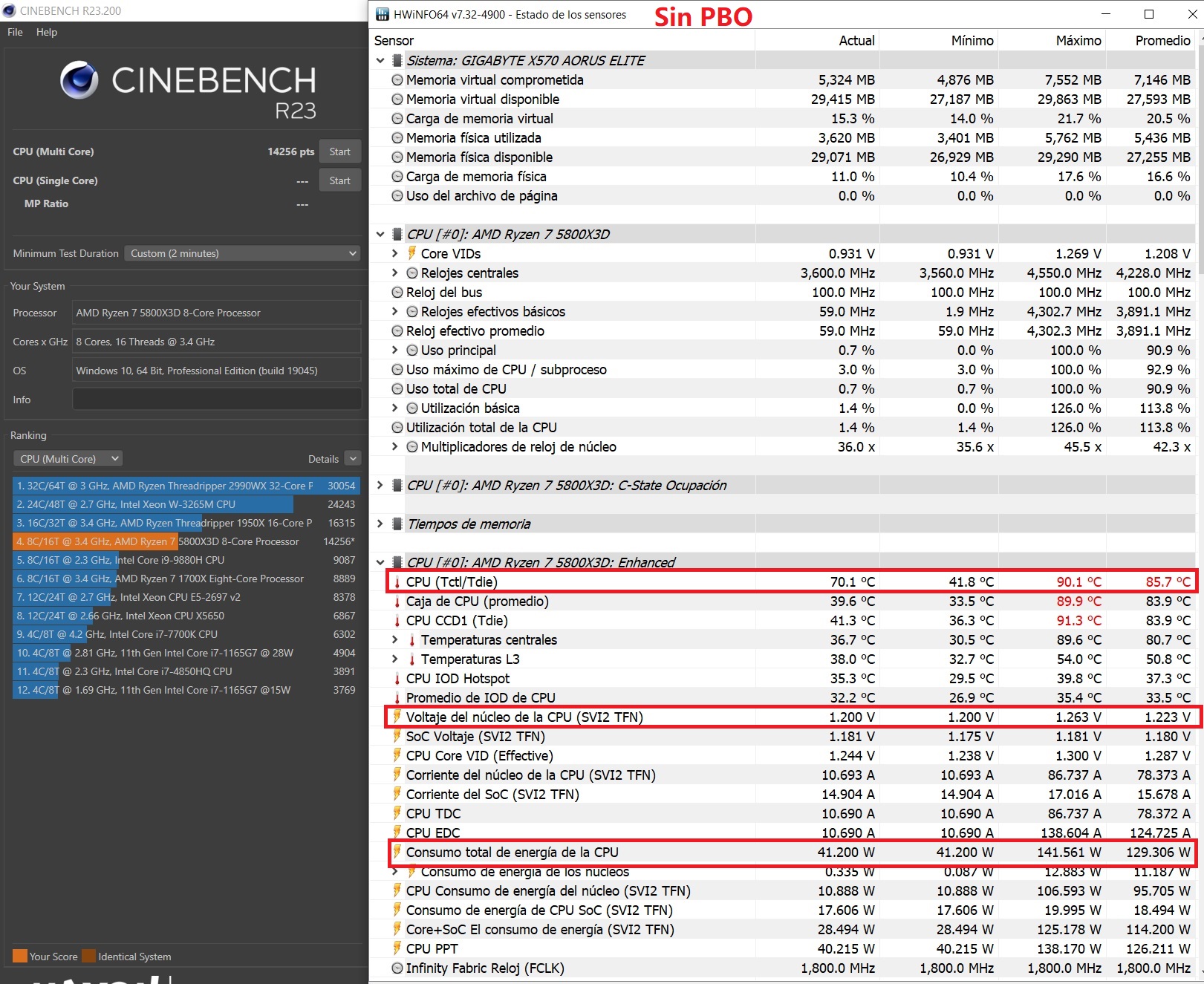Image resolution: width=1204 pixels, height=984 pixels.
Task: Select the Intel Core i9-9880H ranking entry
Action: coord(186,560)
